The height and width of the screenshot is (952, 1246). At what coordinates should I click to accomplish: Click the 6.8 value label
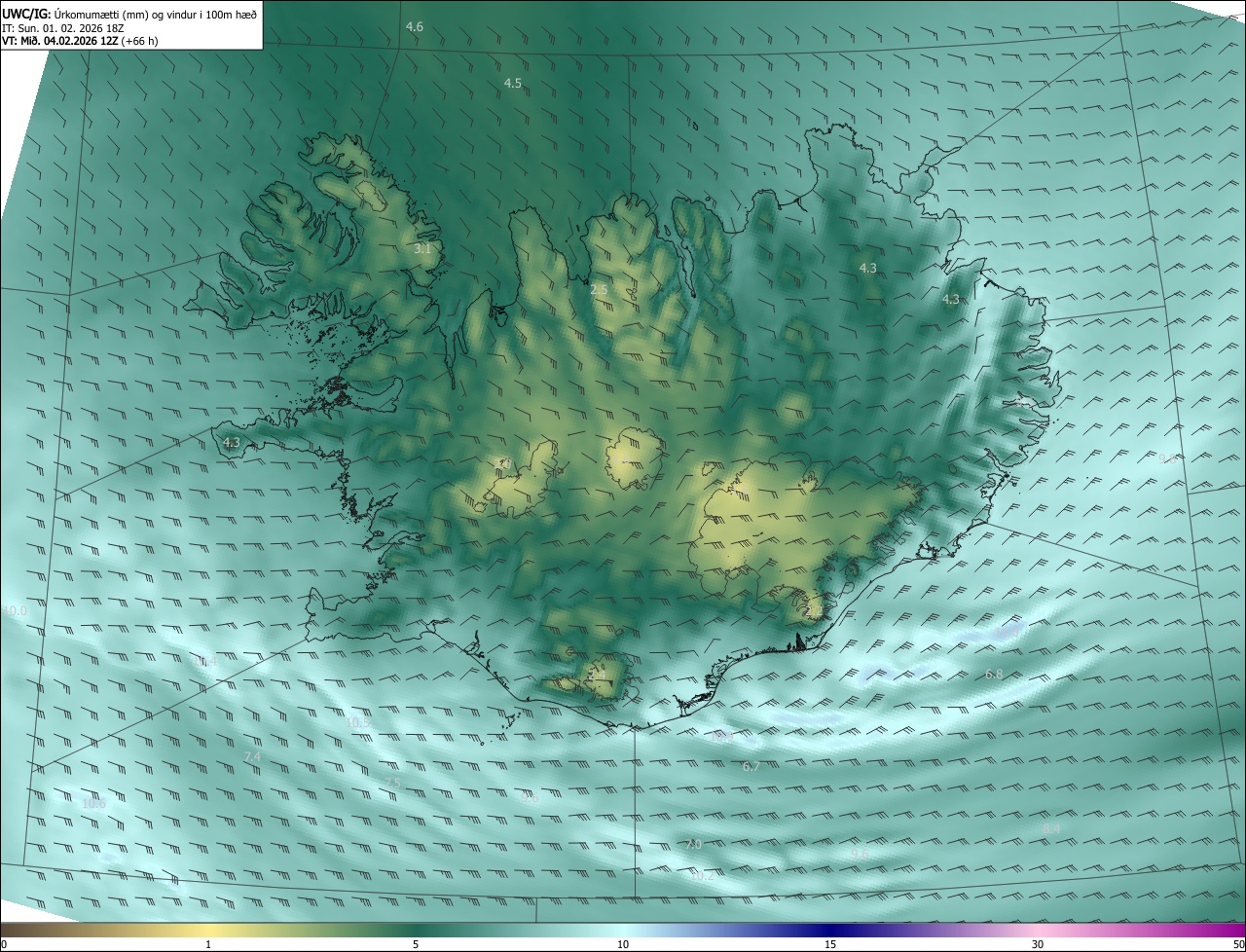994,675
